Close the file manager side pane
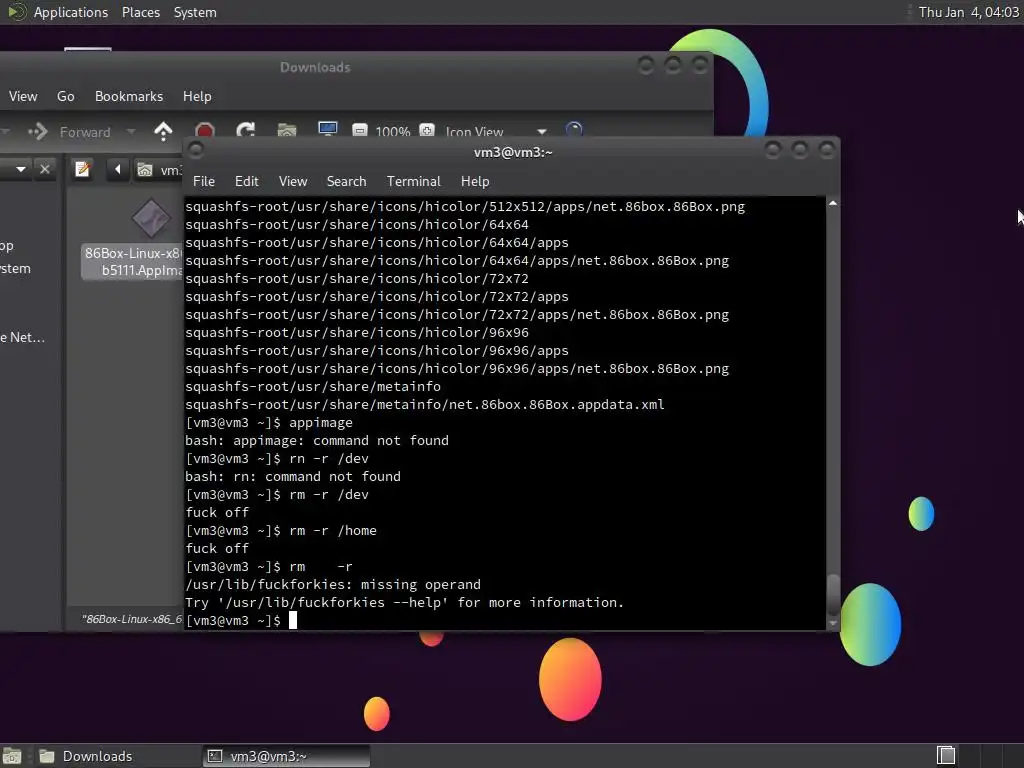This screenshot has height=768, width=1024. point(44,169)
